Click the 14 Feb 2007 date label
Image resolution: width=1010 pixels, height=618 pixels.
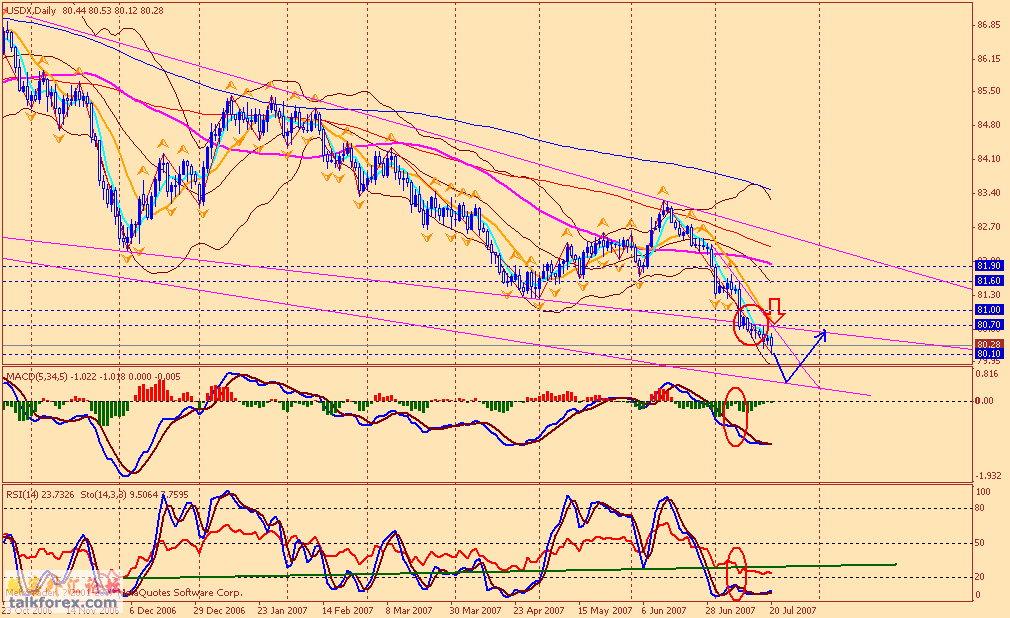click(x=347, y=610)
